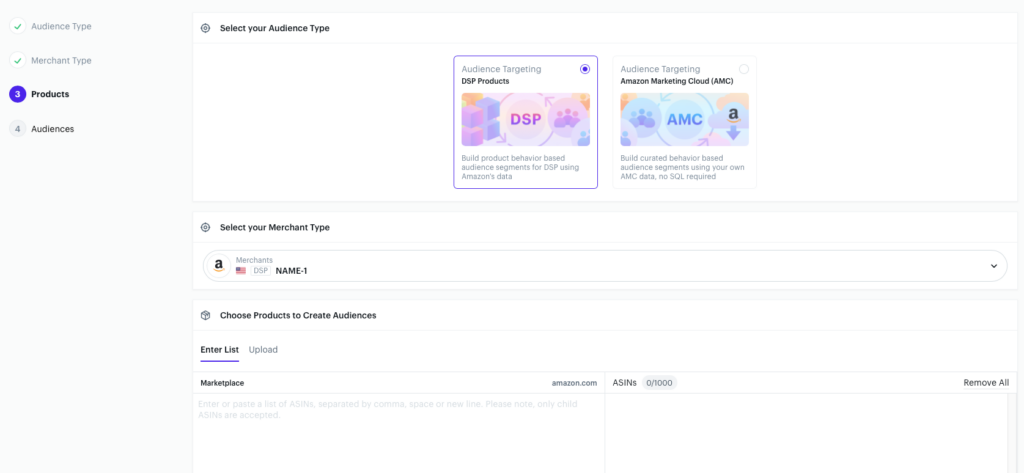Screen dimensions: 1024x473
Task: Switch to the Upload tab
Action: point(263,350)
